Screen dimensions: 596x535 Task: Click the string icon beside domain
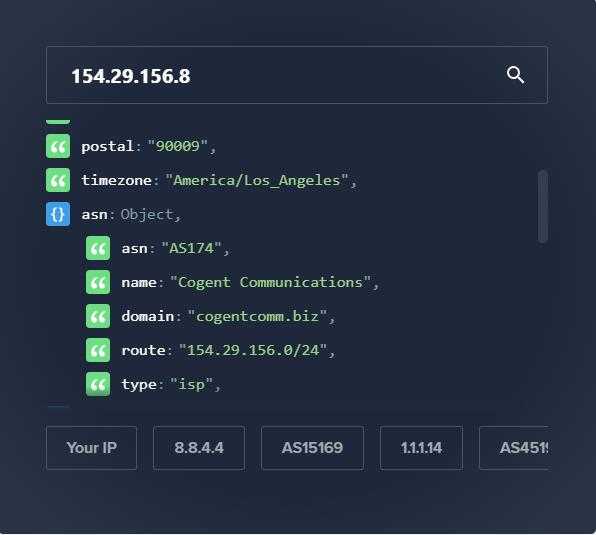(x=98, y=316)
